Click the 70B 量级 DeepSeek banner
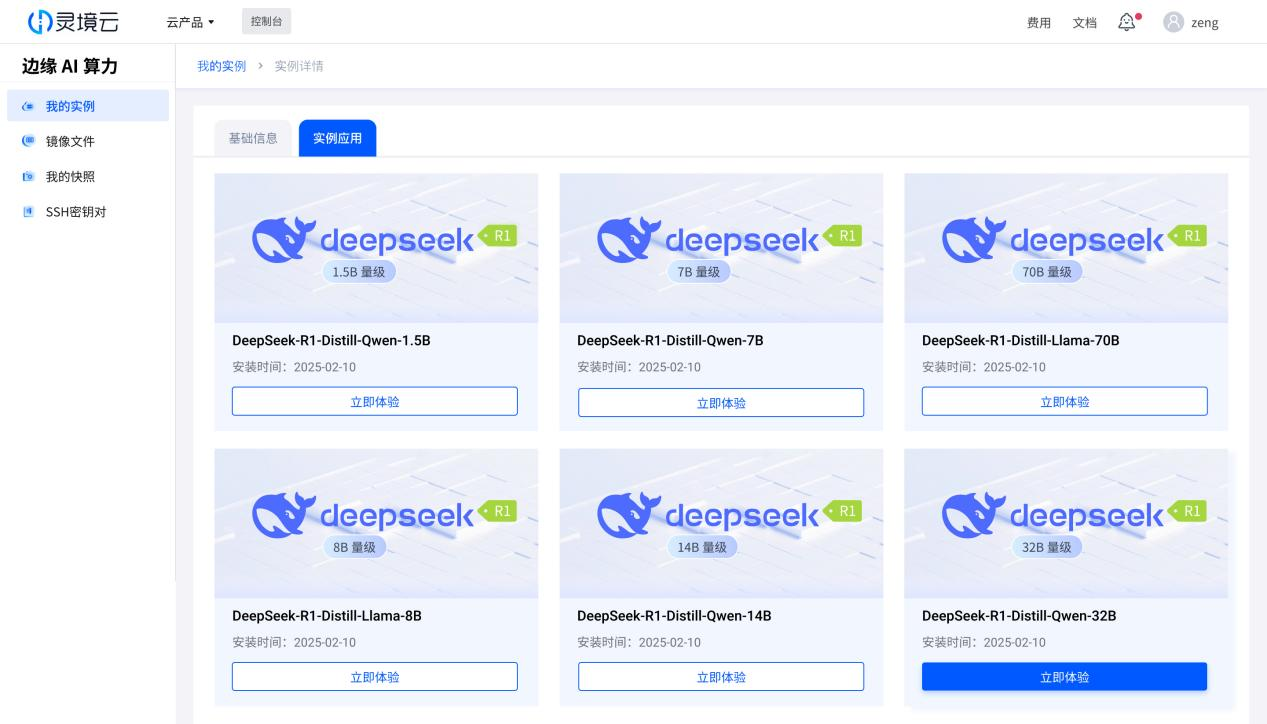Image resolution: width=1267 pixels, height=724 pixels. pos(1066,248)
